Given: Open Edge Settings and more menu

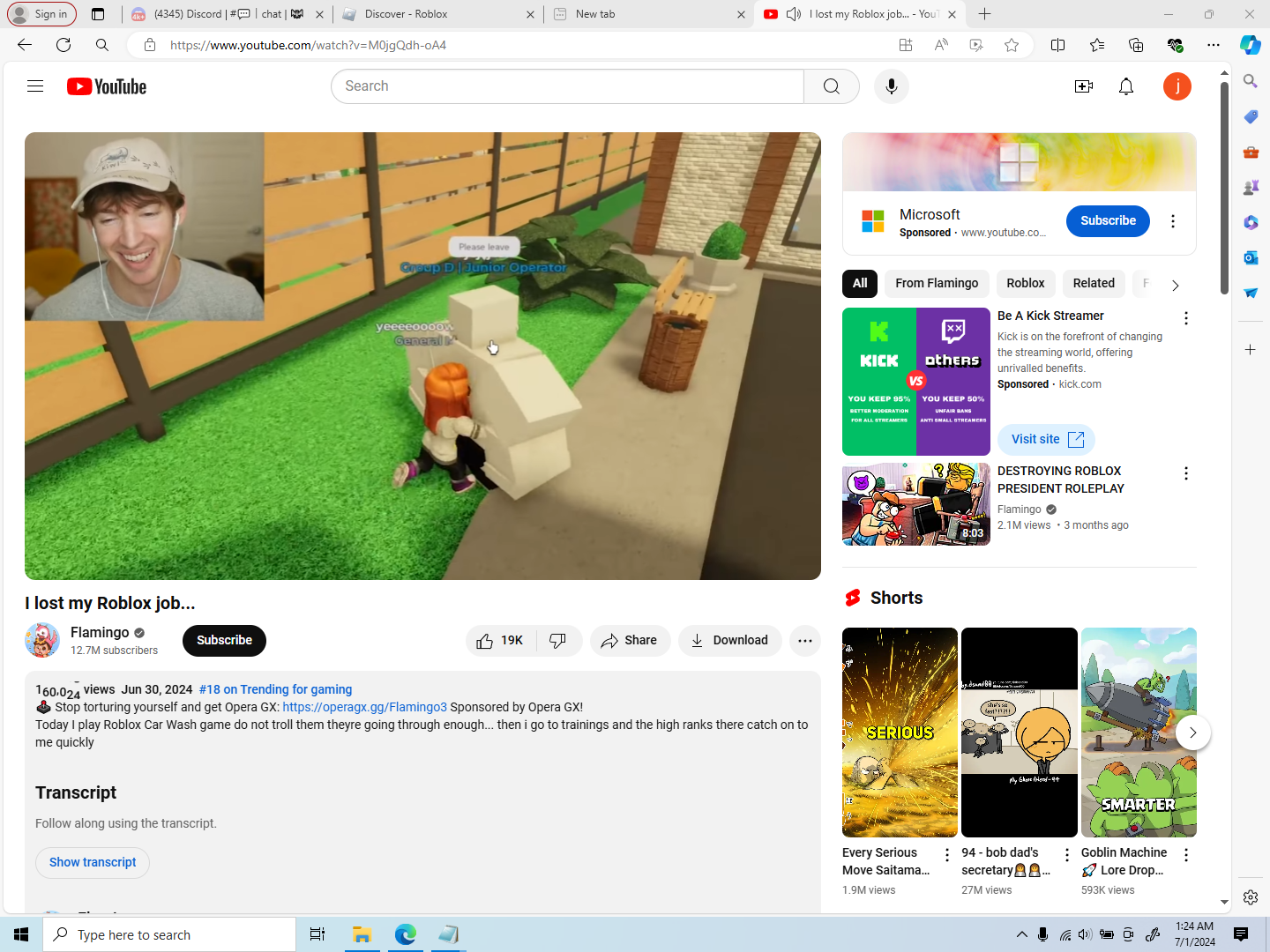Looking at the screenshot, I should click(x=1214, y=45).
